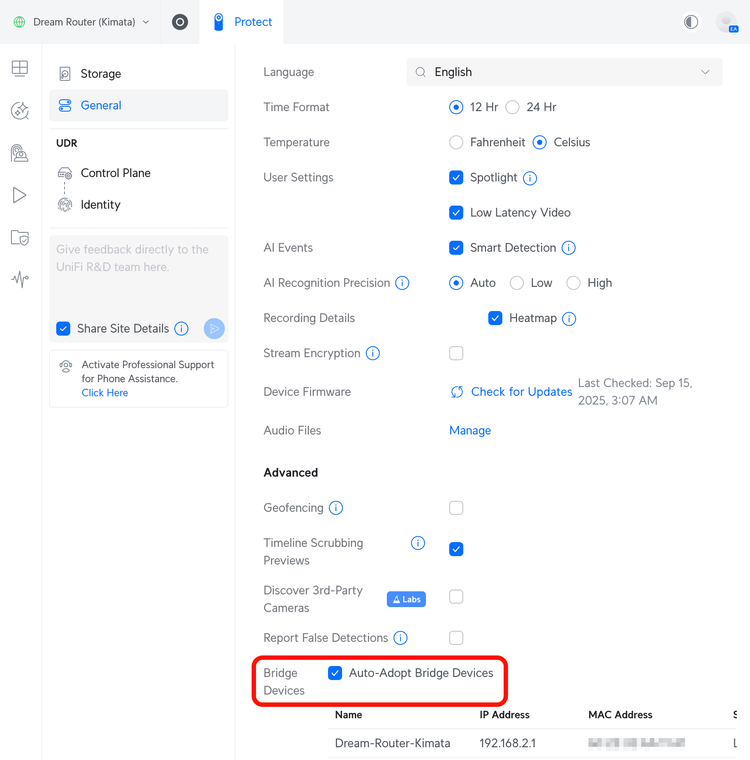Image resolution: width=750 pixels, height=760 pixels.
Task: Switch to the Protect tab
Action: tap(241, 22)
